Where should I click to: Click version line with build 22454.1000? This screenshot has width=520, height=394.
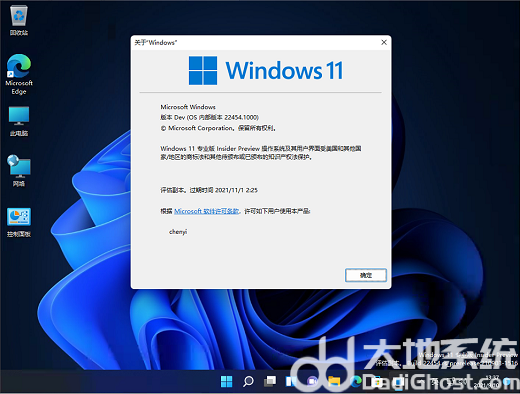click(x=210, y=117)
